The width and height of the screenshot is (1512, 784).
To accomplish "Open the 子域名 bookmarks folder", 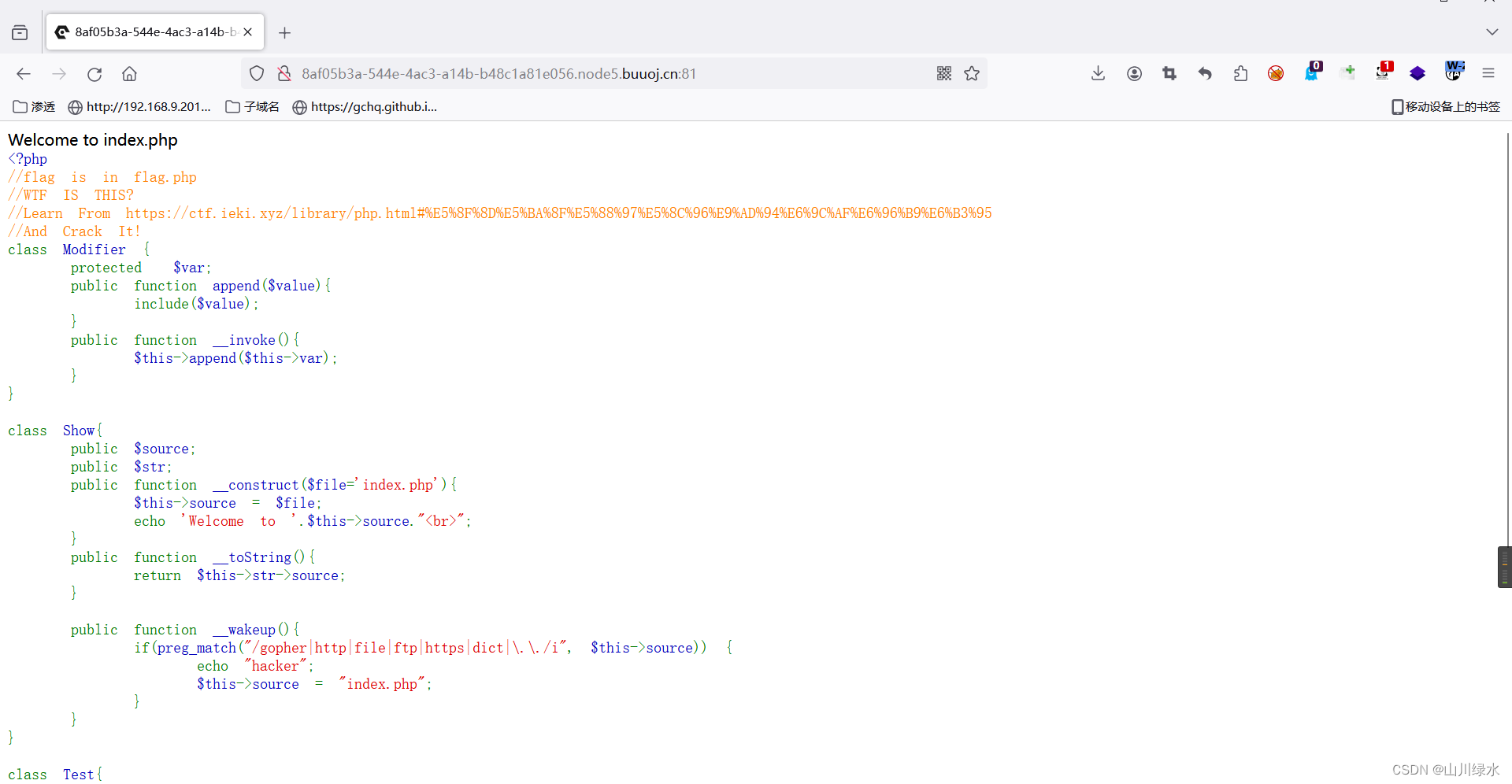I will 252,107.
